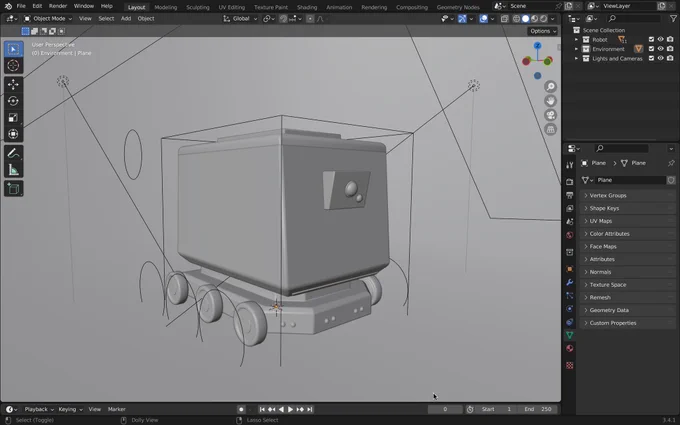Select the Add Cube tool
The image size is (680, 425).
coord(13,189)
